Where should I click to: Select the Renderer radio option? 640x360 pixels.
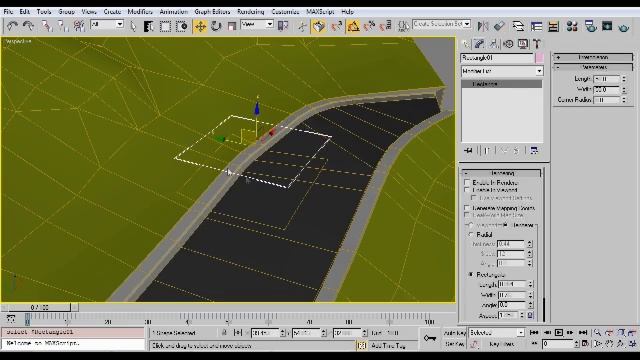pyautogui.click(x=505, y=225)
